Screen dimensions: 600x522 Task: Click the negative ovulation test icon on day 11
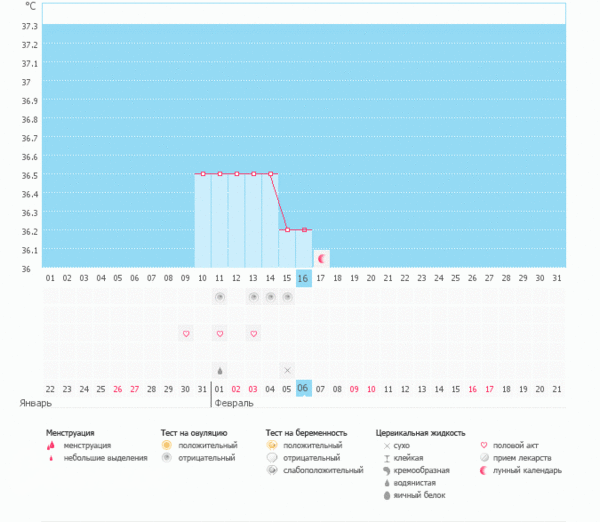tap(220, 297)
